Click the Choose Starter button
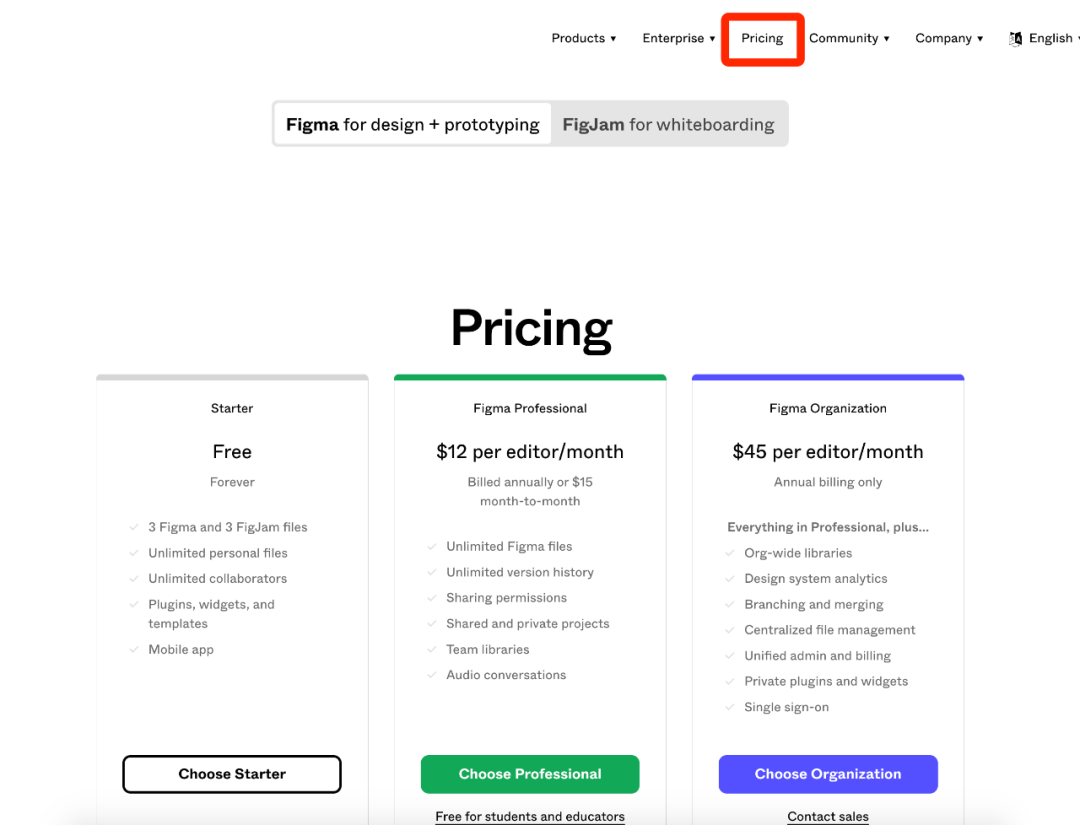This screenshot has width=1080, height=825. tap(232, 774)
